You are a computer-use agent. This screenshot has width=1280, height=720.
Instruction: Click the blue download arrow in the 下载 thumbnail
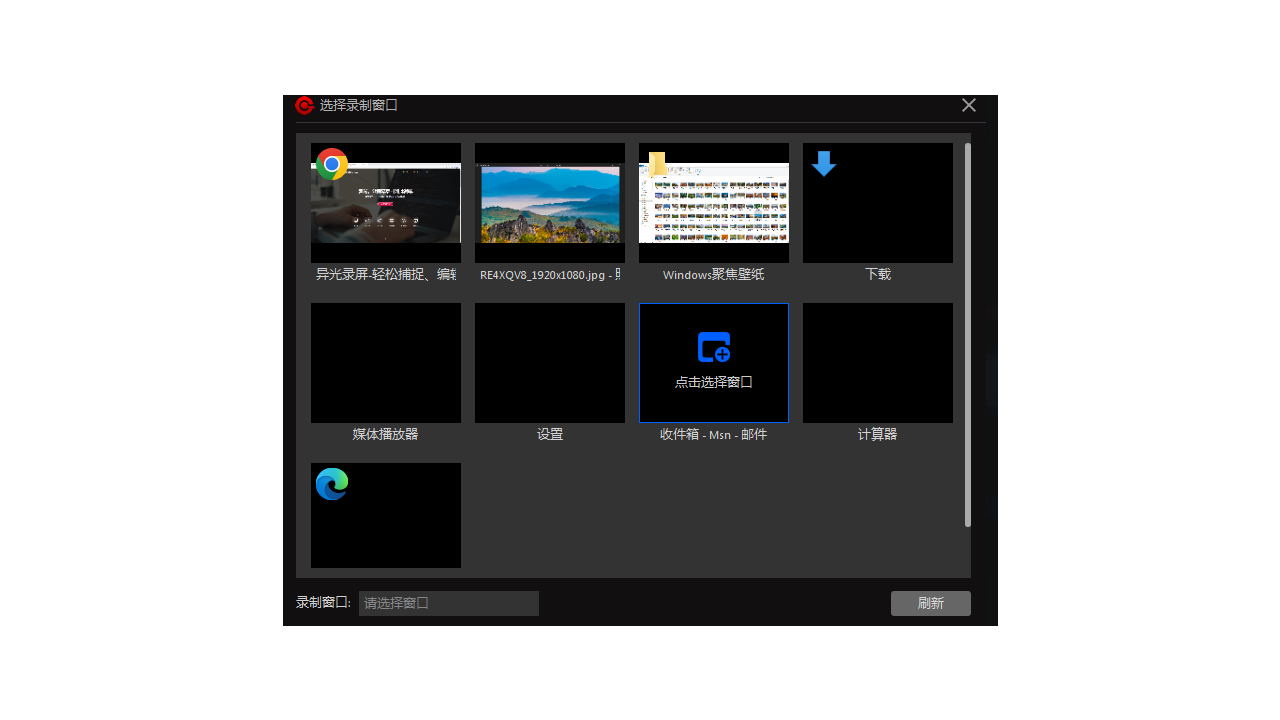pyautogui.click(x=823, y=164)
